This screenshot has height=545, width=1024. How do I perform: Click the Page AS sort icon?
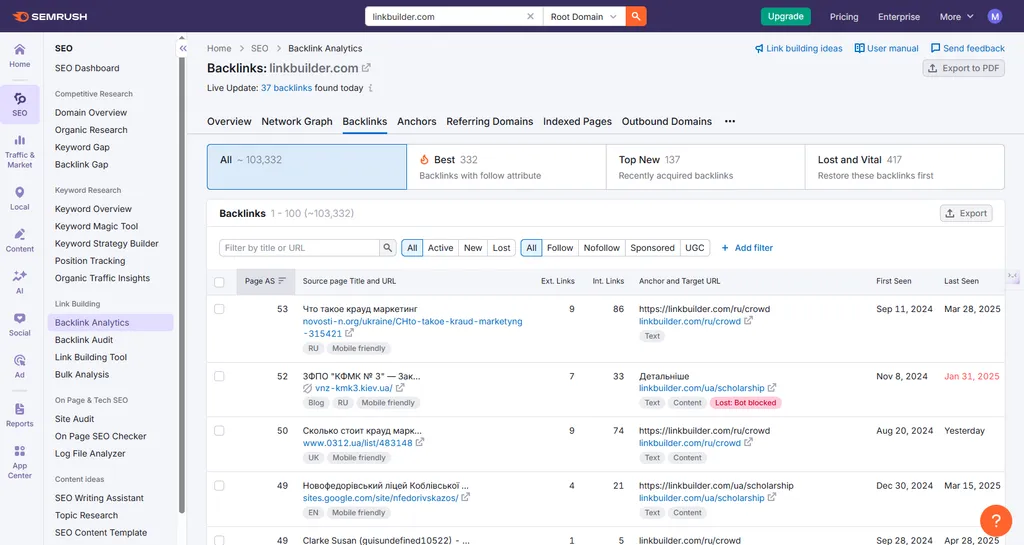282,281
